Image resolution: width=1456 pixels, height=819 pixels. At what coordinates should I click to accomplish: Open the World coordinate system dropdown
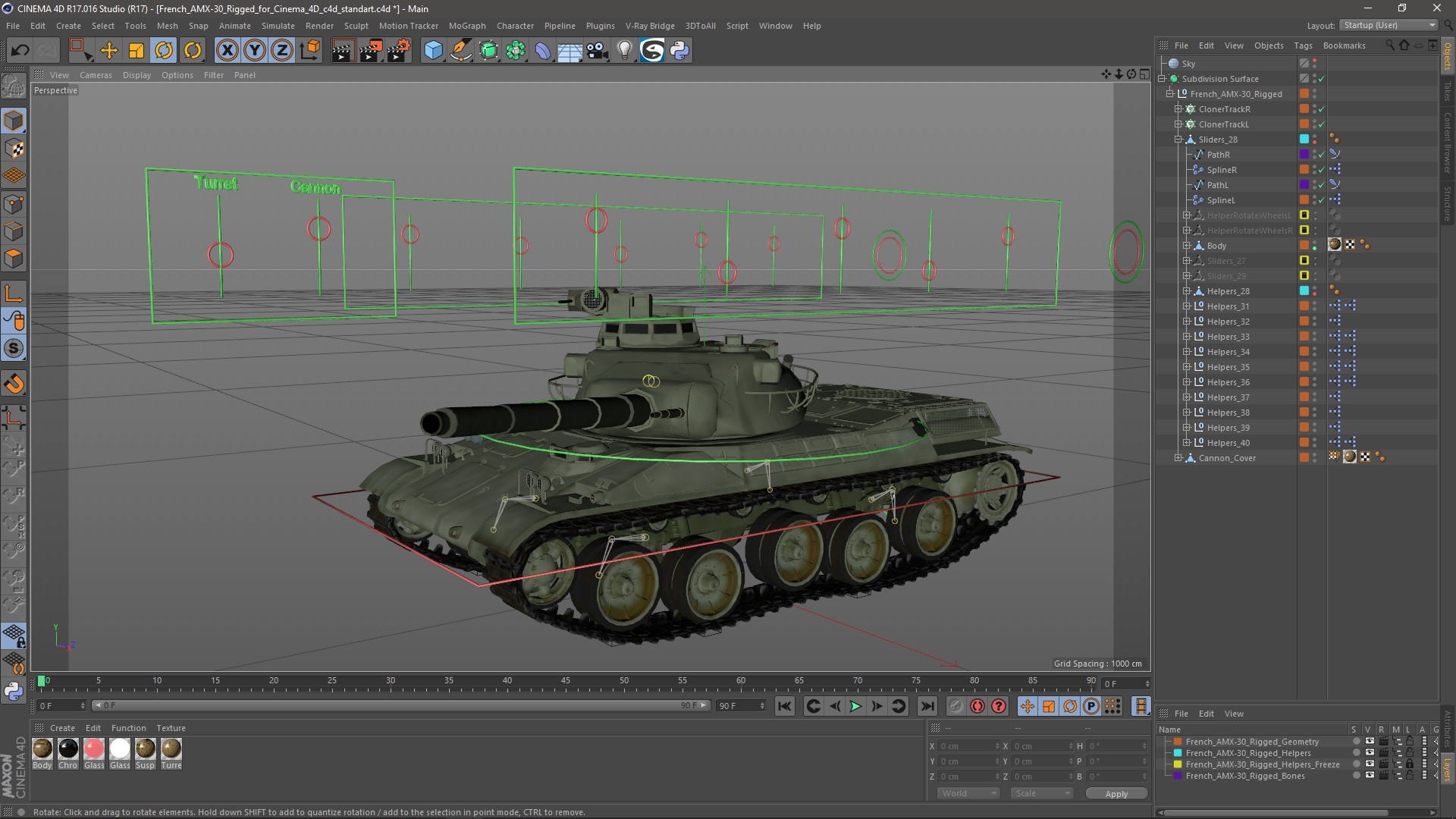tap(968, 793)
